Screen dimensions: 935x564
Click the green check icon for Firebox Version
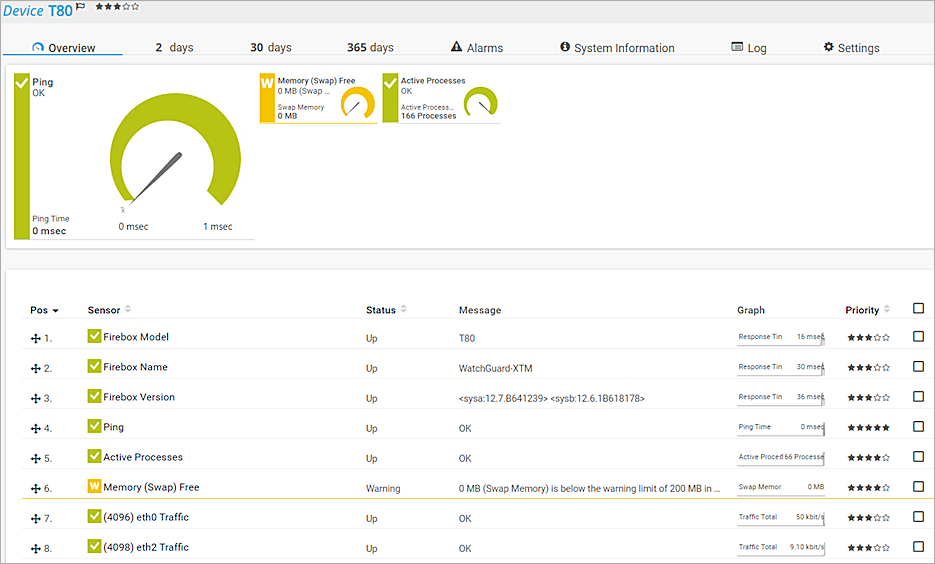95,397
